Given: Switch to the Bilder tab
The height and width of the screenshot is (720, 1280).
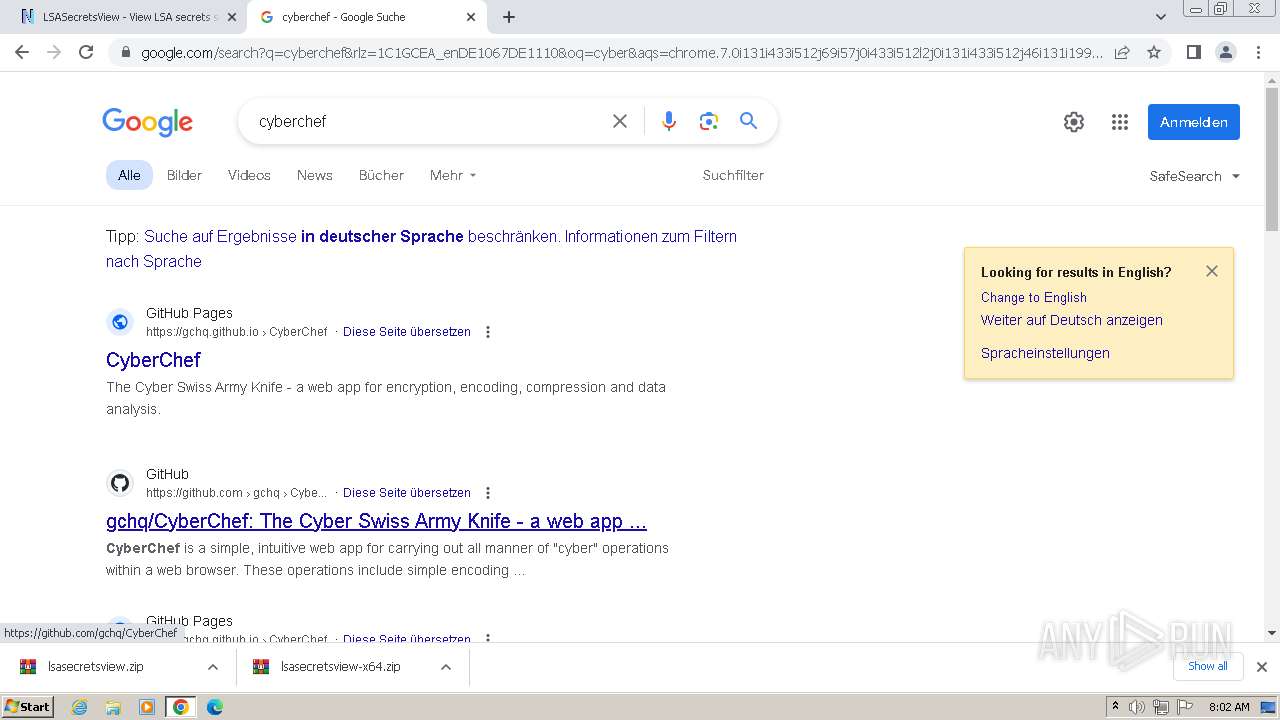Looking at the screenshot, I should tap(184, 175).
